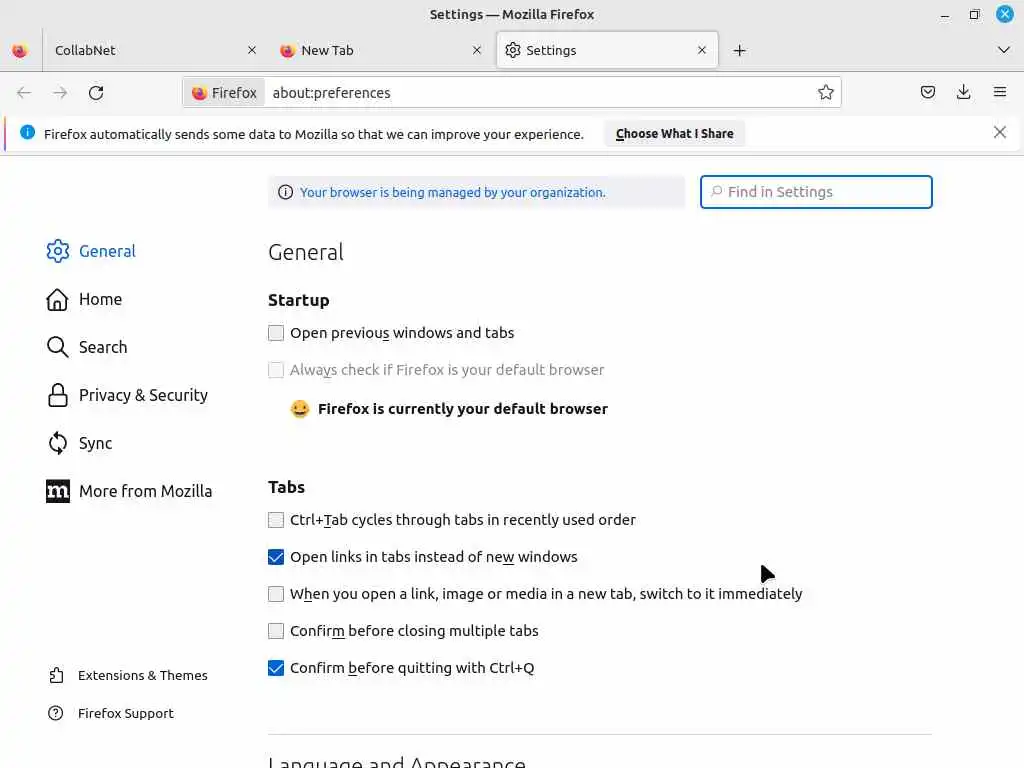Screen dimensions: 1024x768
Task: Enable Confirm before closing multiple tabs
Action: point(276,631)
